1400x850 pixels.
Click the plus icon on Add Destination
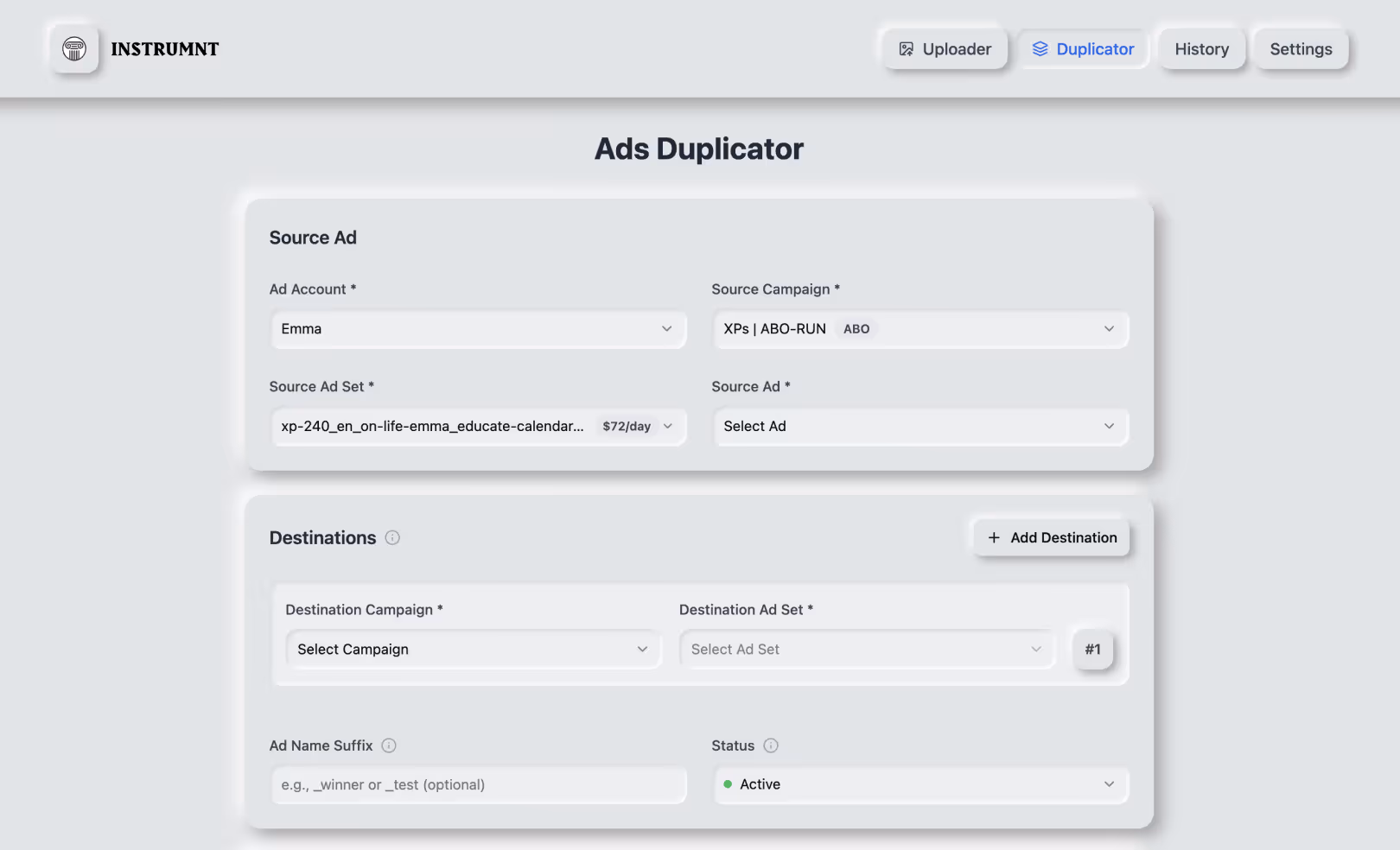pos(994,537)
